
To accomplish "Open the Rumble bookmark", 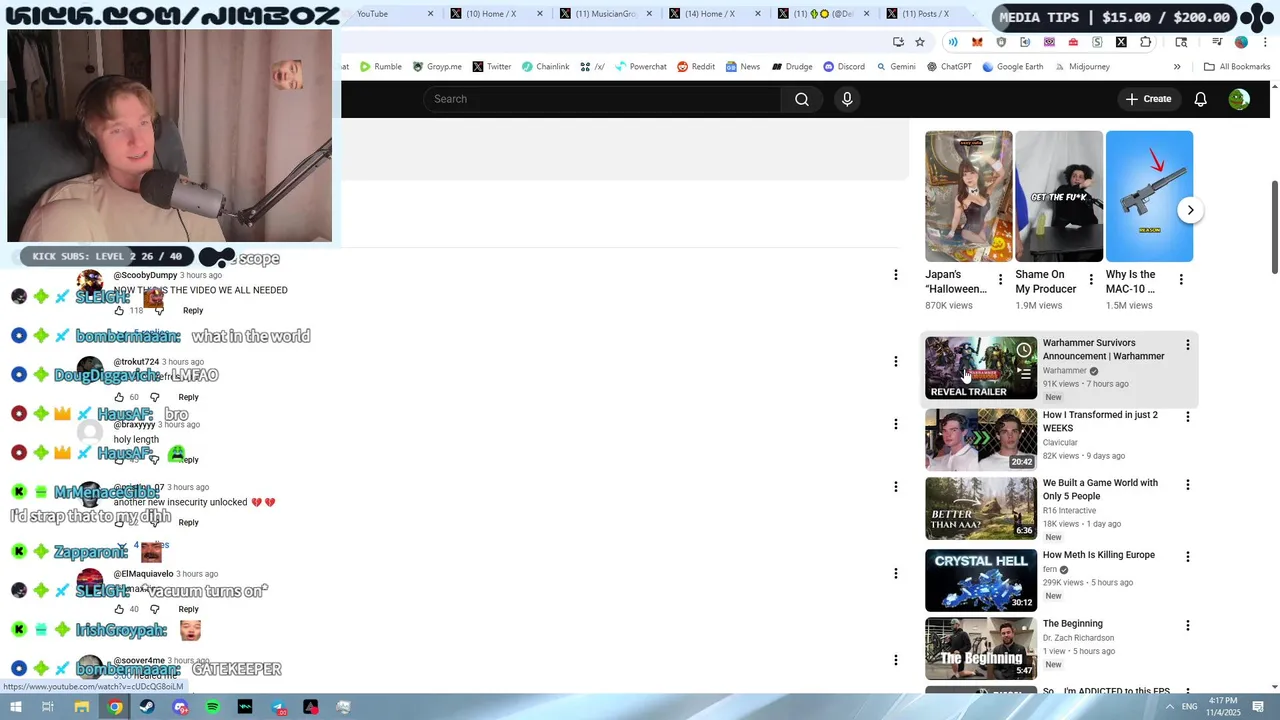I will (380, 67).
